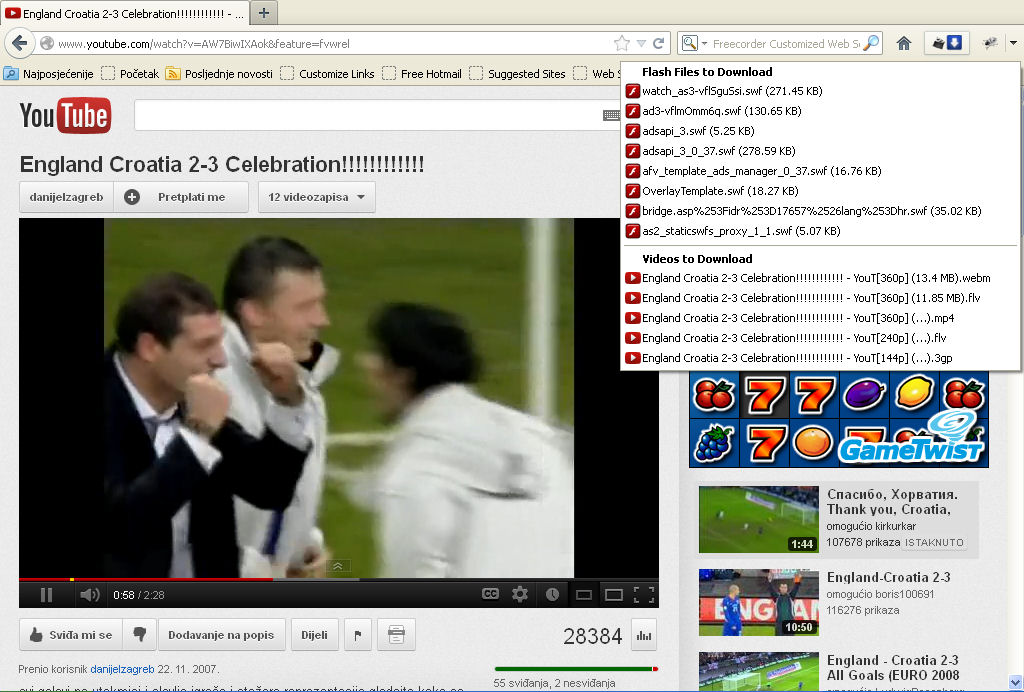Enter fullscreen video mode
This screenshot has height=692, width=1024.
coord(644,594)
